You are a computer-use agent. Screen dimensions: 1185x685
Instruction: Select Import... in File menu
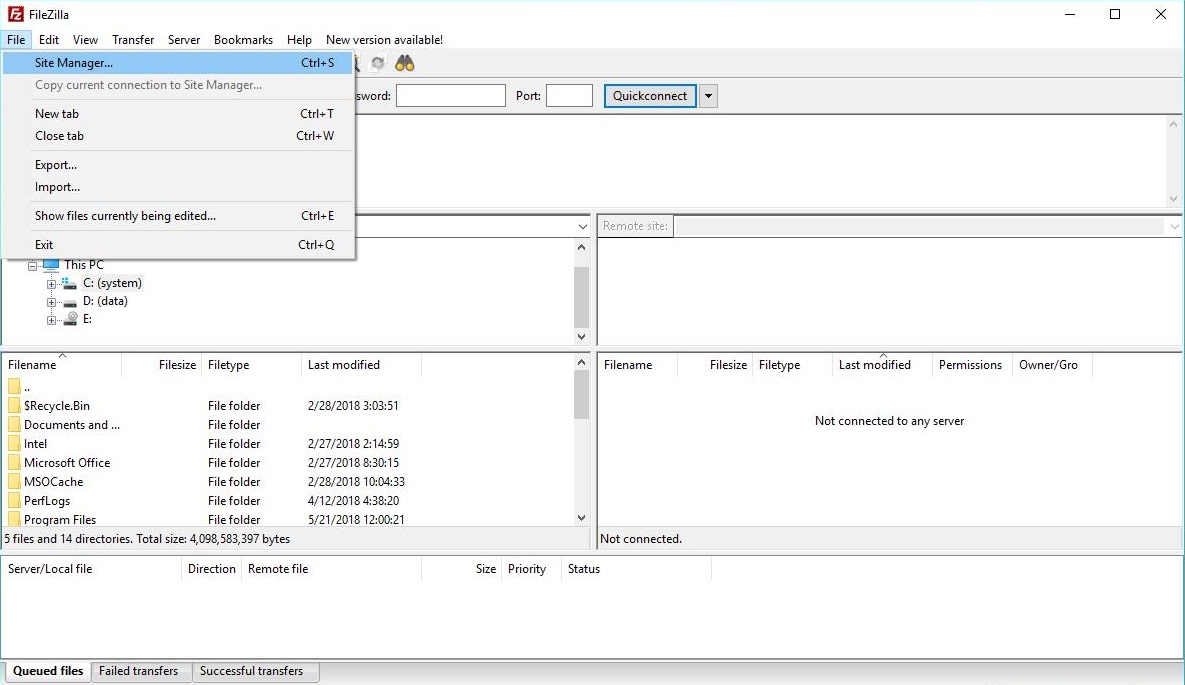178,187
